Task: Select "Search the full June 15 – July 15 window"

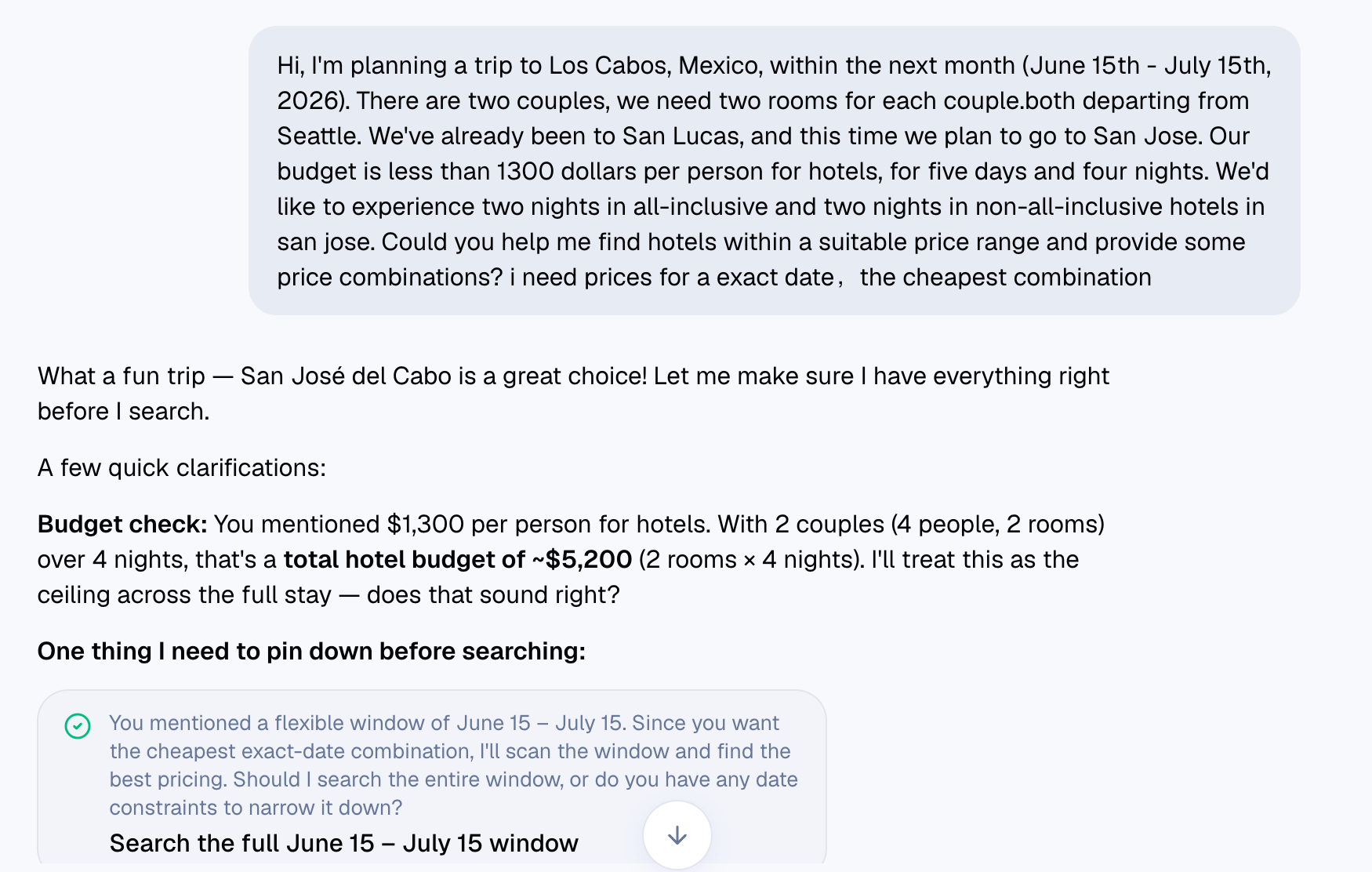Action: (343, 843)
